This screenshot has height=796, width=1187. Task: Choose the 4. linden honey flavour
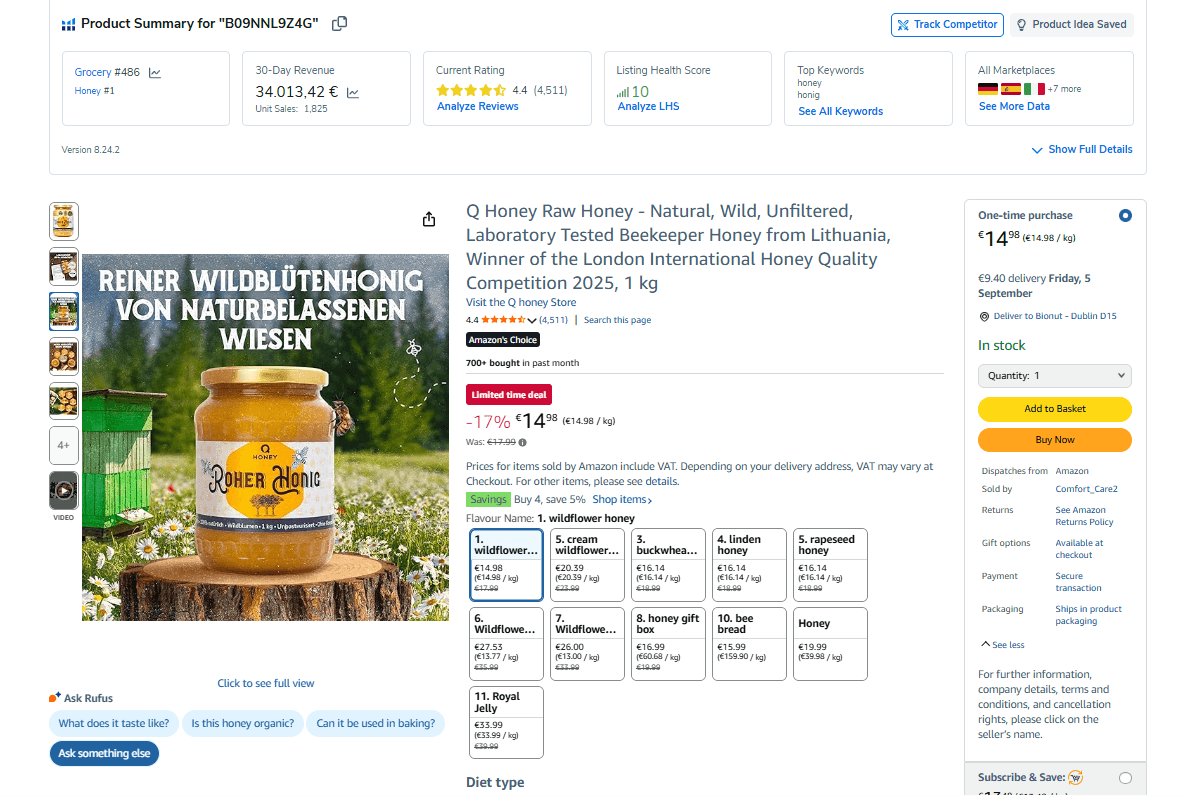point(749,565)
